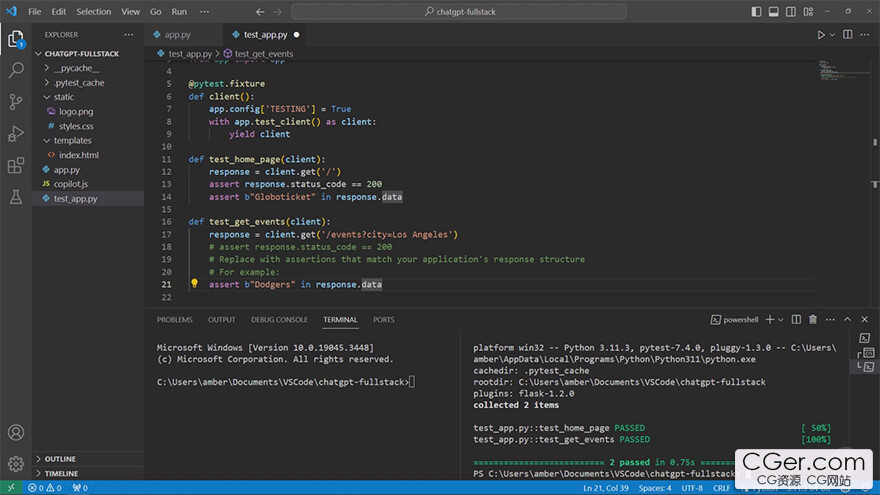The image size is (880, 495).
Task: Split the terminal panel
Action: click(x=796, y=319)
